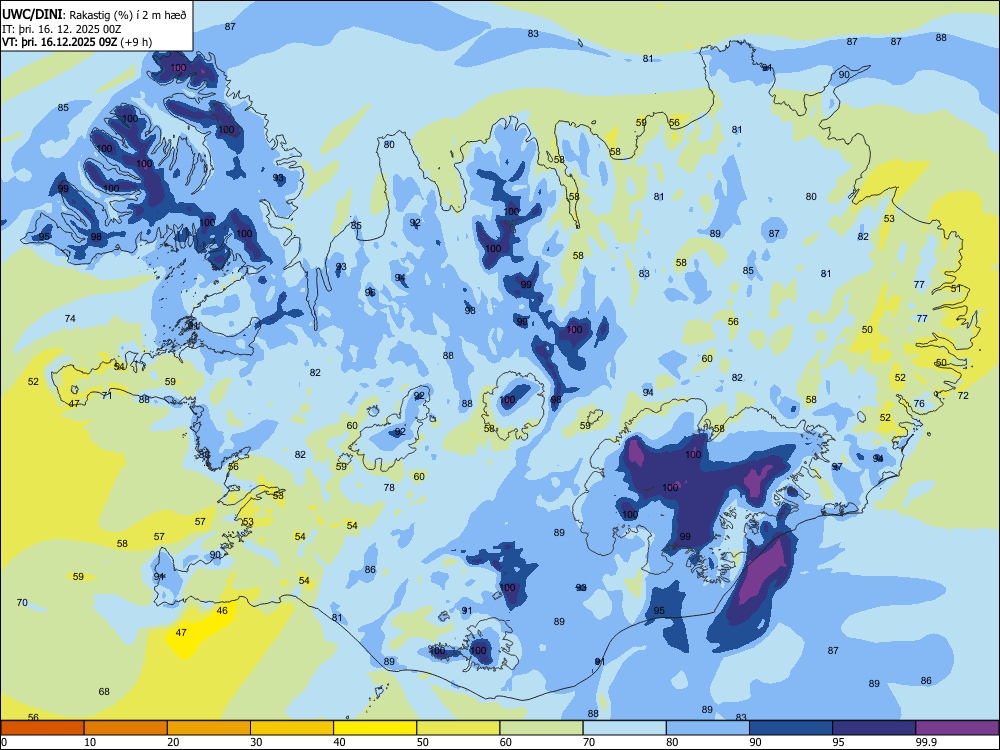Choose the amber 30–40 legend swatch
Screen dimensions: 1000x750
pos(292,728)
